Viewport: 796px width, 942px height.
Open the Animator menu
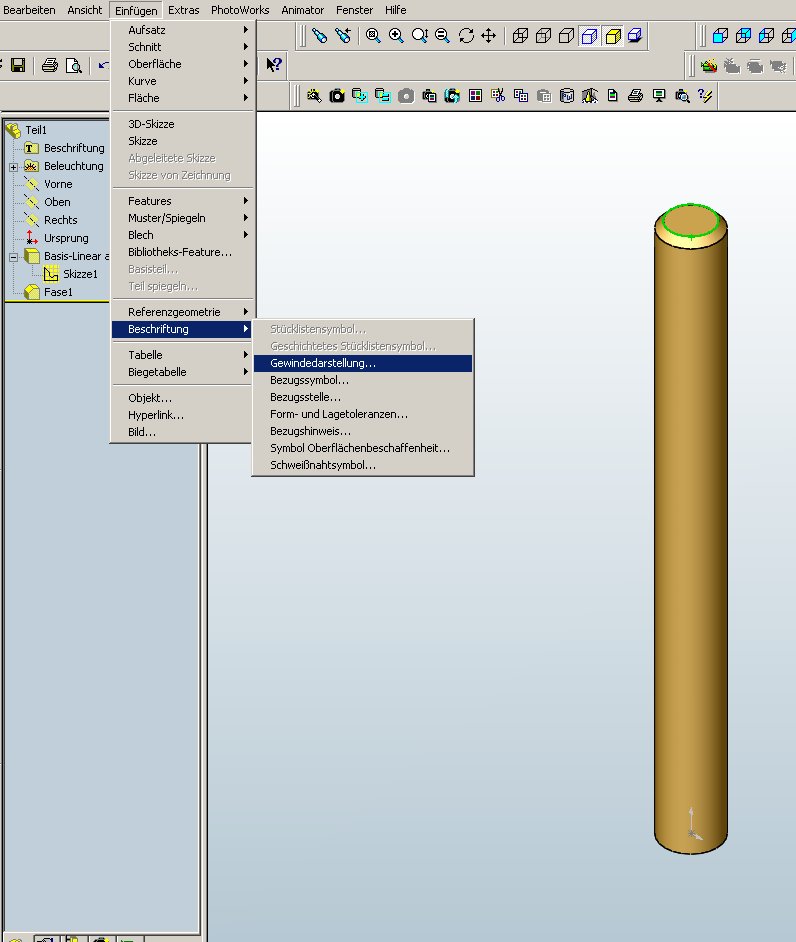pos(302,10)
